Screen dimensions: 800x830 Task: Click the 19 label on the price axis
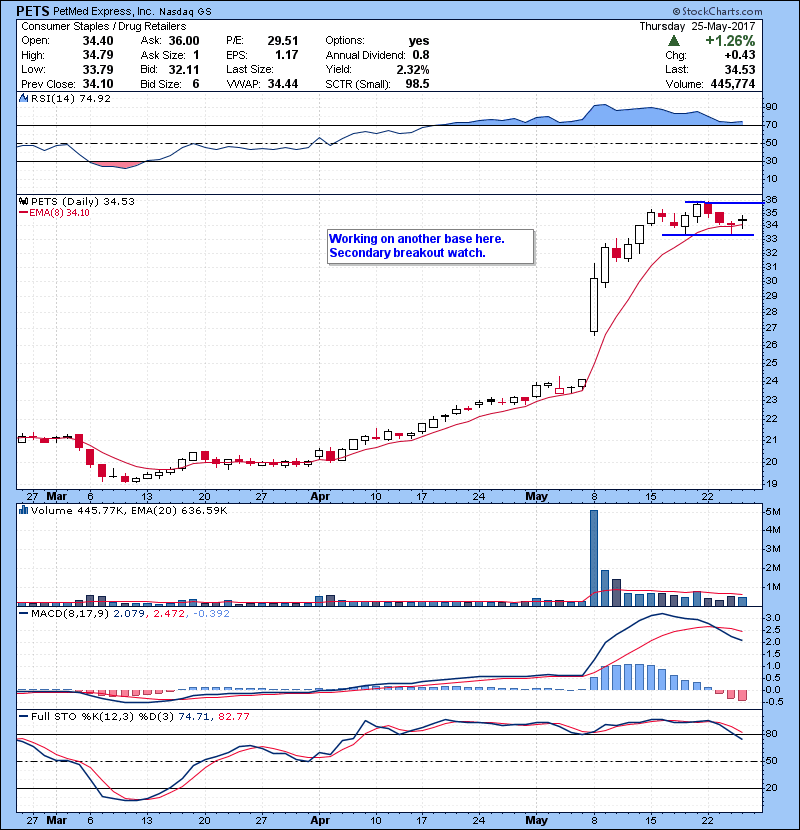771,483
